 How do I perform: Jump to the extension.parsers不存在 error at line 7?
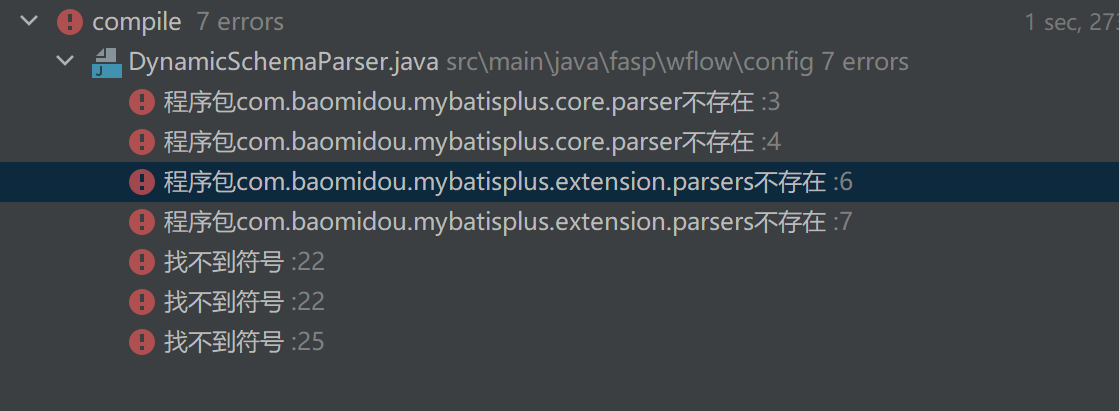[x=507, y=221]
